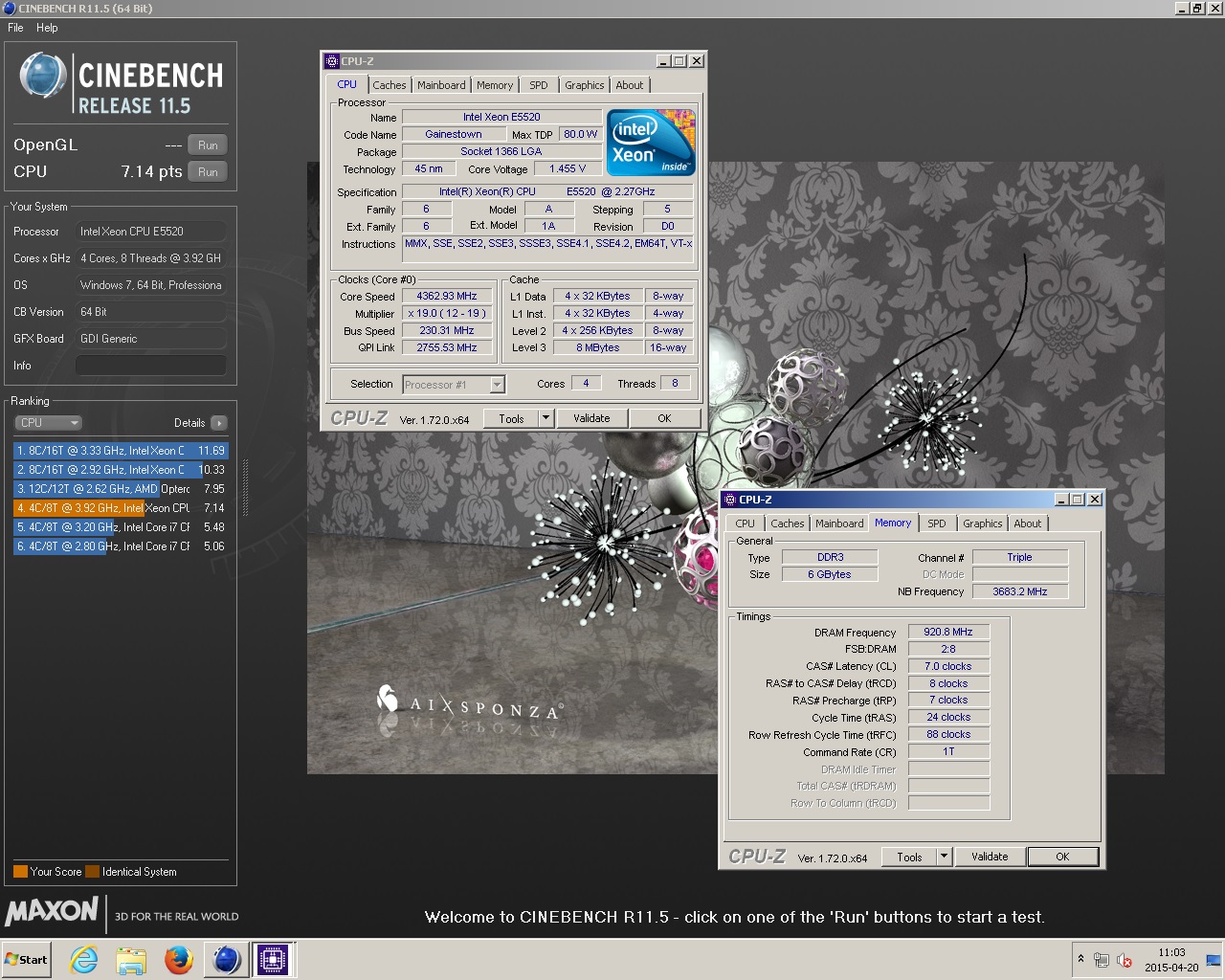1225x980 pixels.
Task: Click OK in the CPU-Z CPU window
Action: coord(664,418)
